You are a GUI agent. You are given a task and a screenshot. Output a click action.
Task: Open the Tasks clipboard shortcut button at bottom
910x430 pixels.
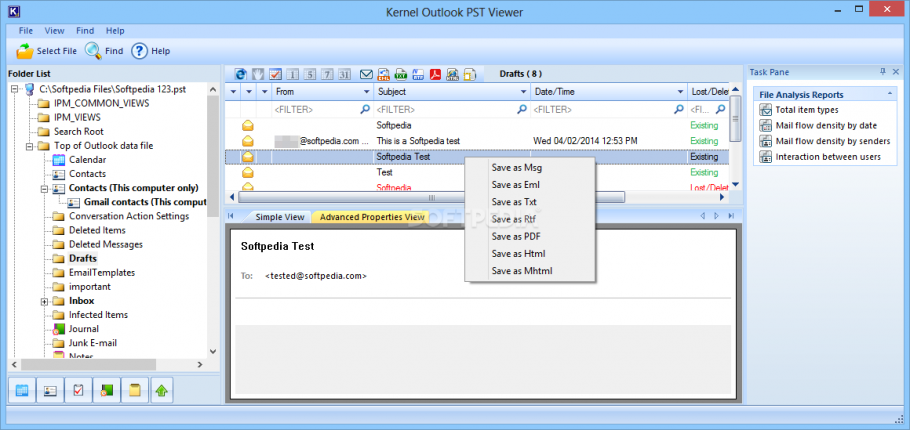point(78,391)
